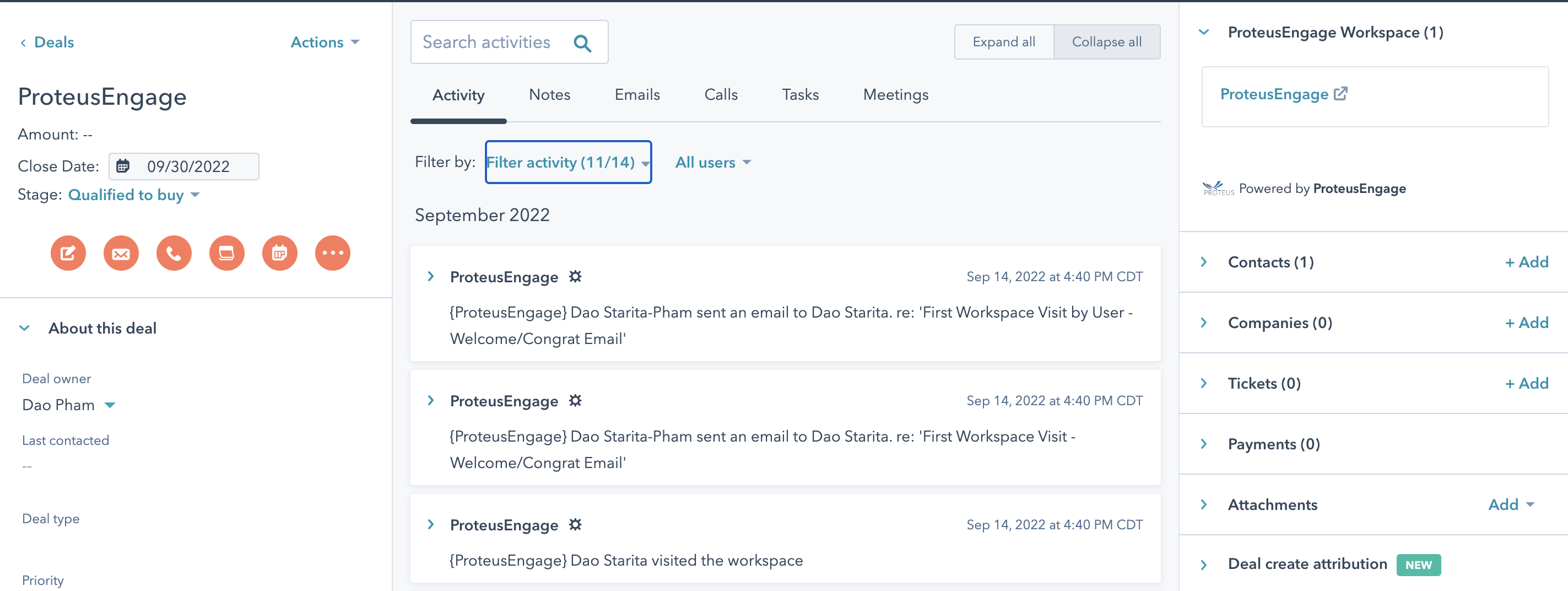Click integration icon on visited the workspace entry
This screenshot has height=591, width=1568.
(x=575, y=525)
